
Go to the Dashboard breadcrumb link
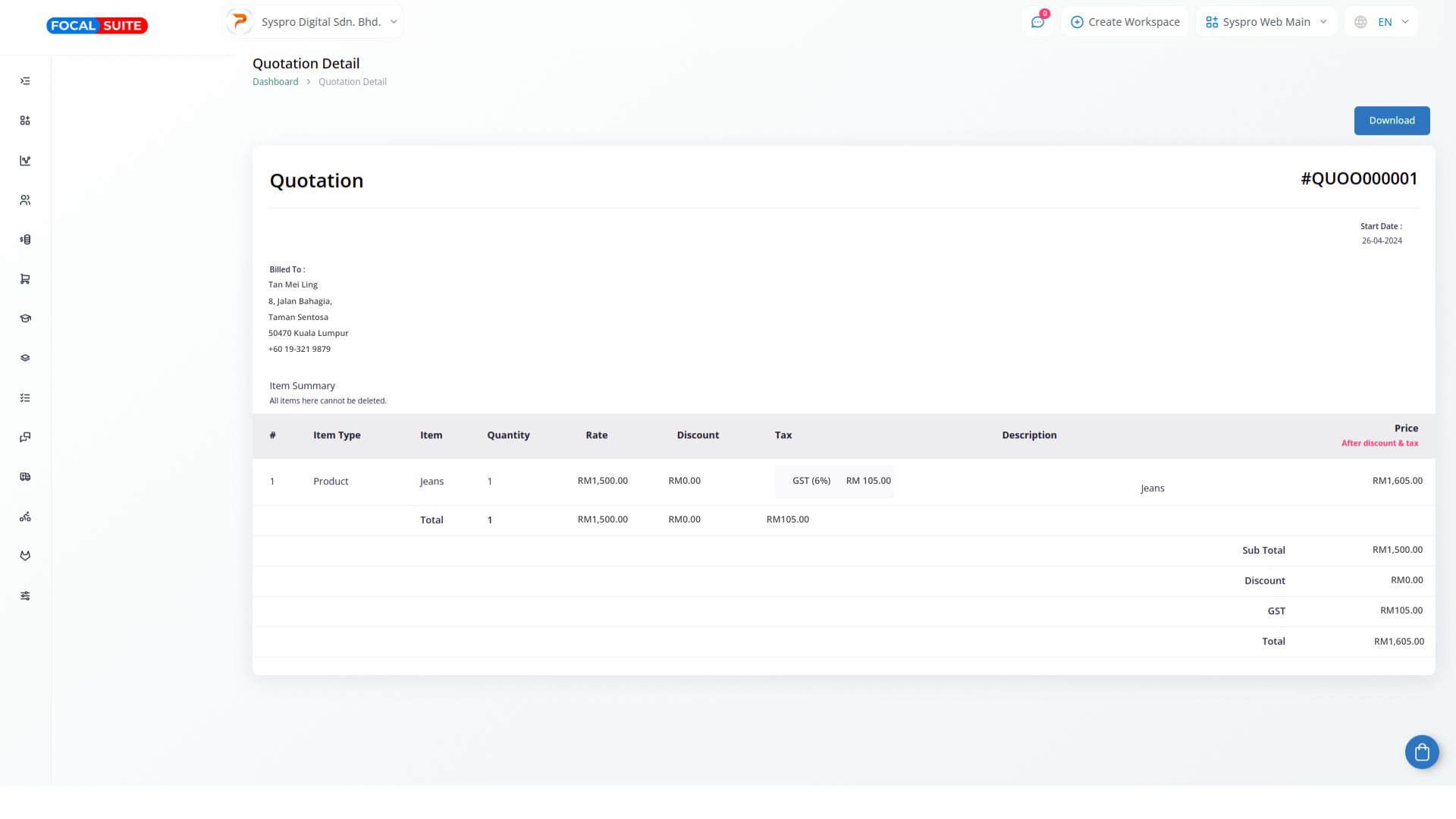click(x=275, y=82)
